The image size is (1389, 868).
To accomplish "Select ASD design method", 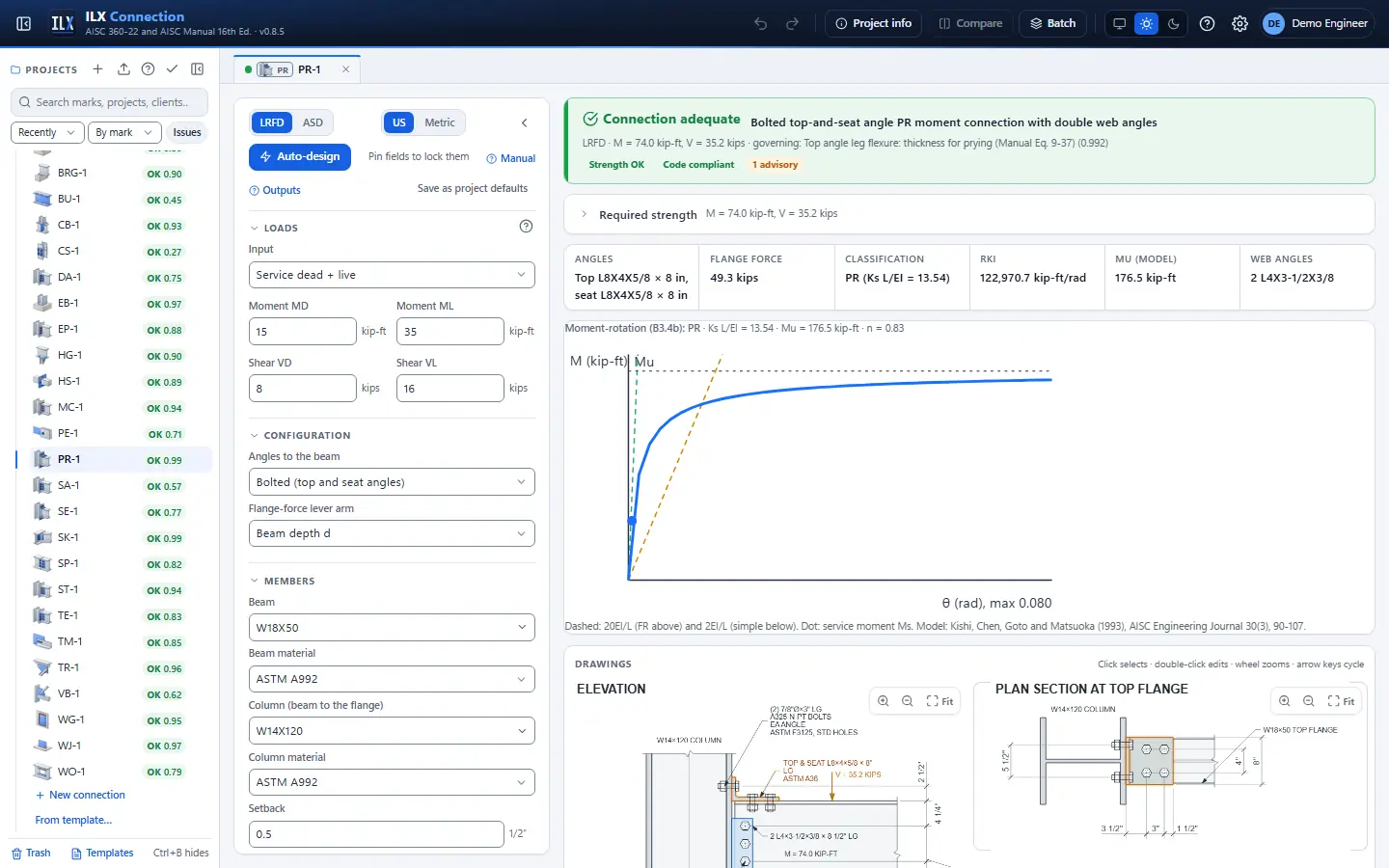I will 313,122.
